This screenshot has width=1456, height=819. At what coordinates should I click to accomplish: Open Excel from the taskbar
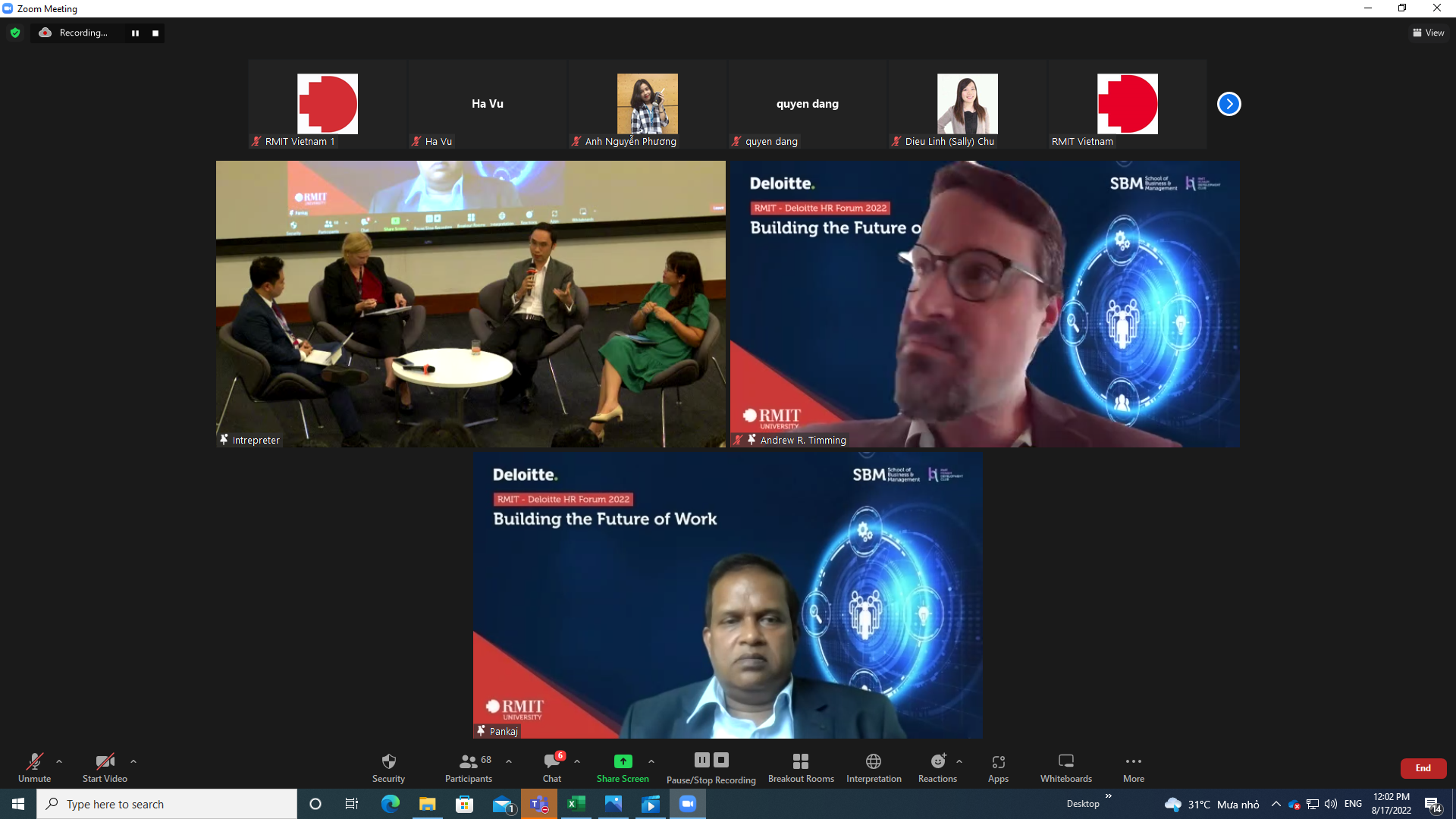(x=576, y=804)
